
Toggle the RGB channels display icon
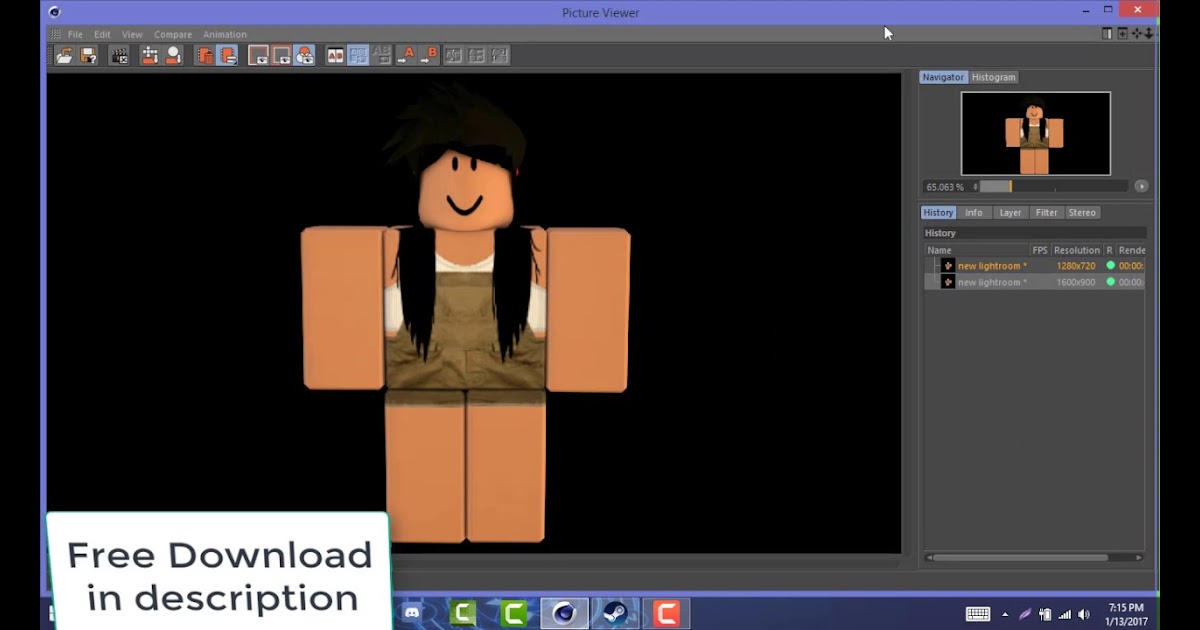pyautogui.click(x=305, y=56)
